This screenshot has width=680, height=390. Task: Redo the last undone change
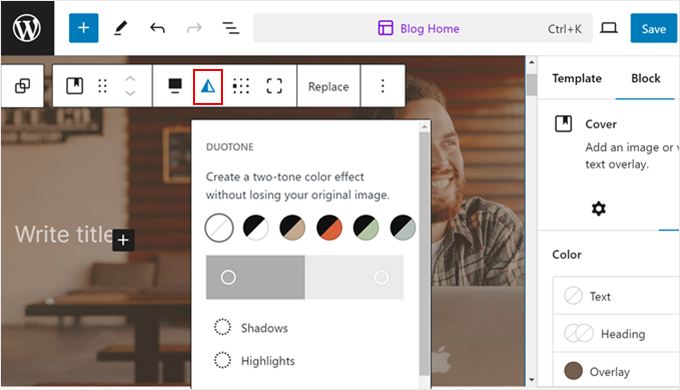click(x=194, y=28)
